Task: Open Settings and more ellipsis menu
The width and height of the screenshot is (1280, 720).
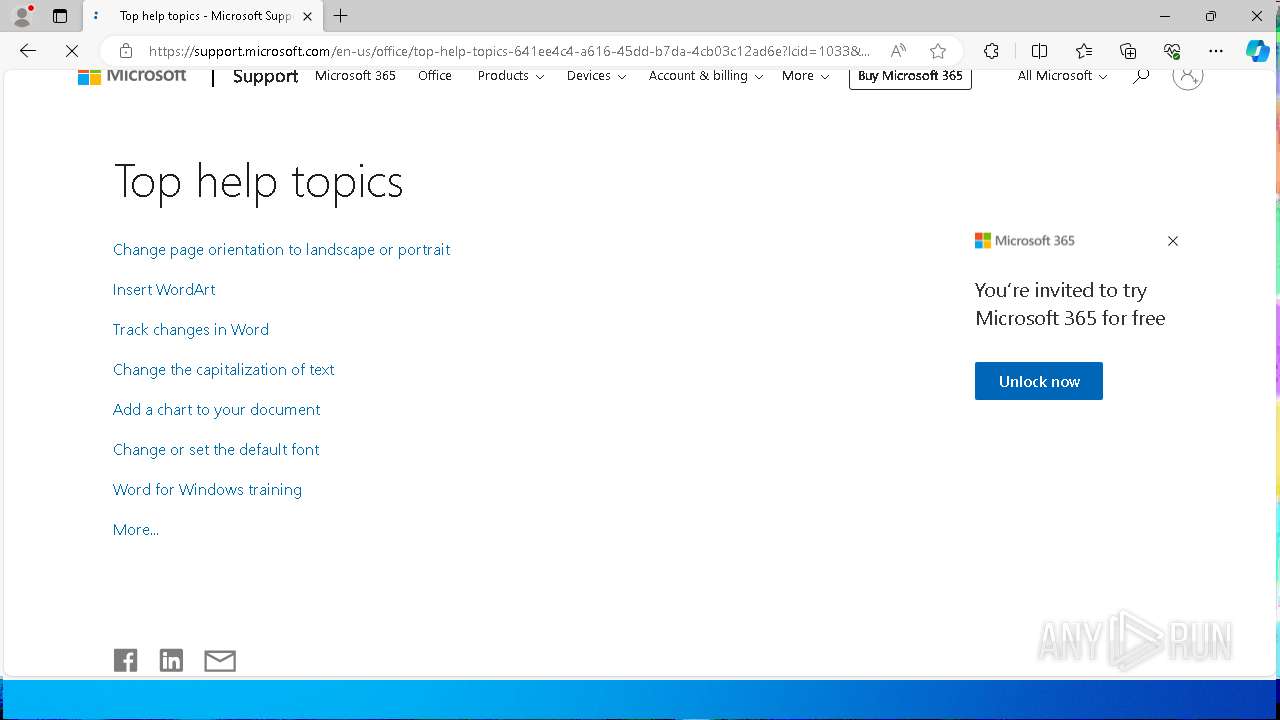Action: coord(1216,51)
